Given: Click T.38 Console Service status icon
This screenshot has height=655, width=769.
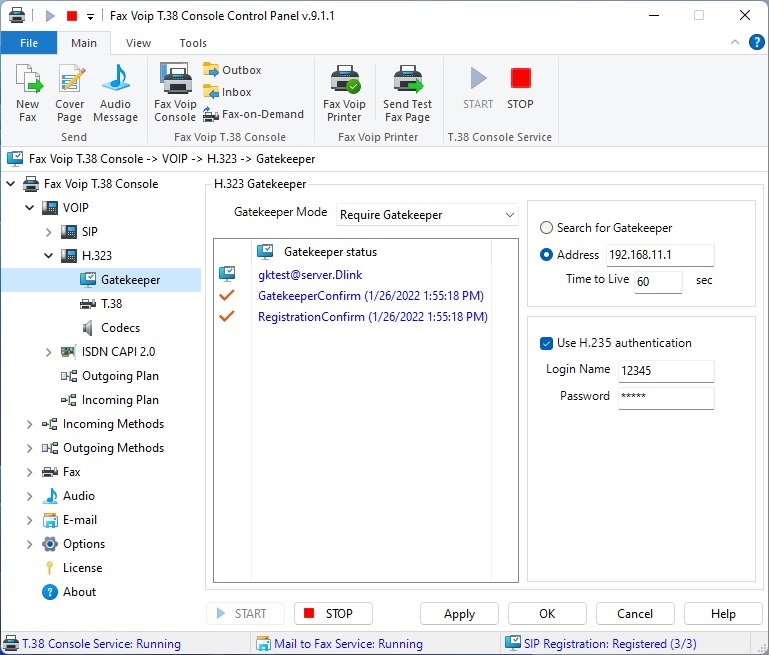Looking at the screenshot, I should point(11,643).
